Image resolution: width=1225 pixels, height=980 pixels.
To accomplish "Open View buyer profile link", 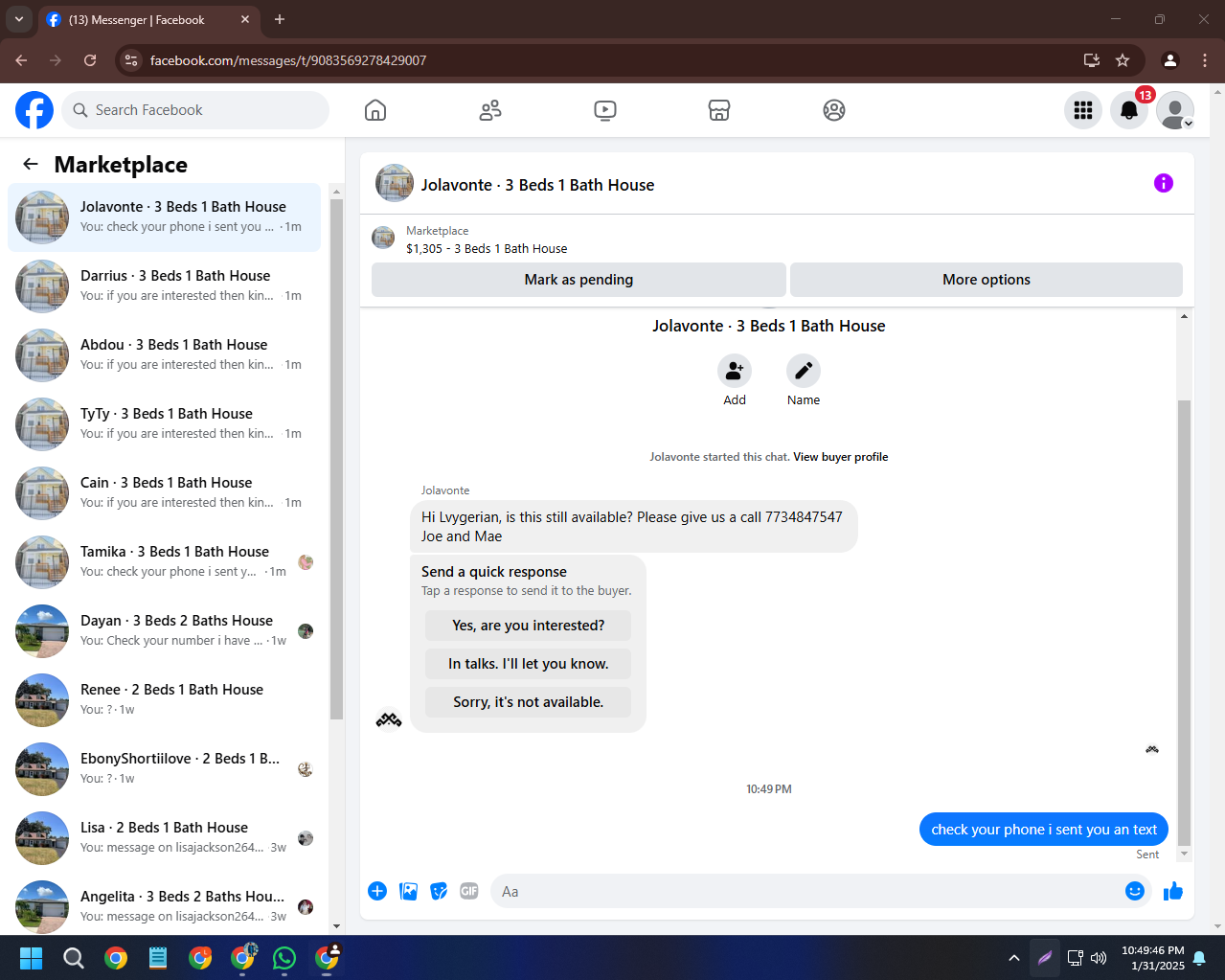I will [x=840, y=457].
